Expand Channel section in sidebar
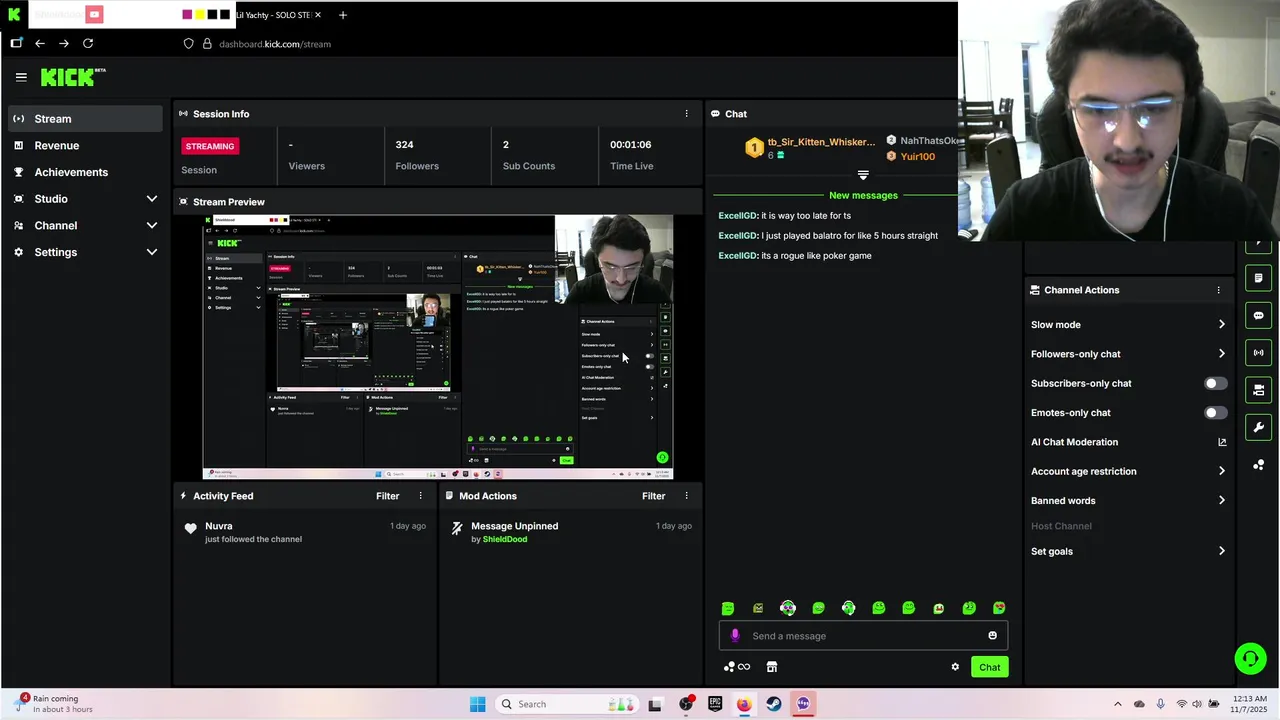 (x=152, y=226)
